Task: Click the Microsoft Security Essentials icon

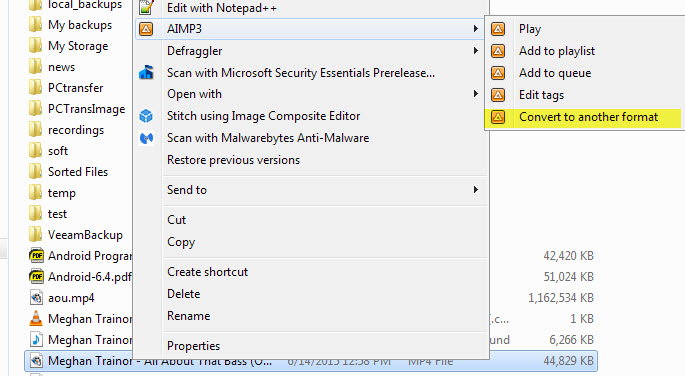Action: 146,72
